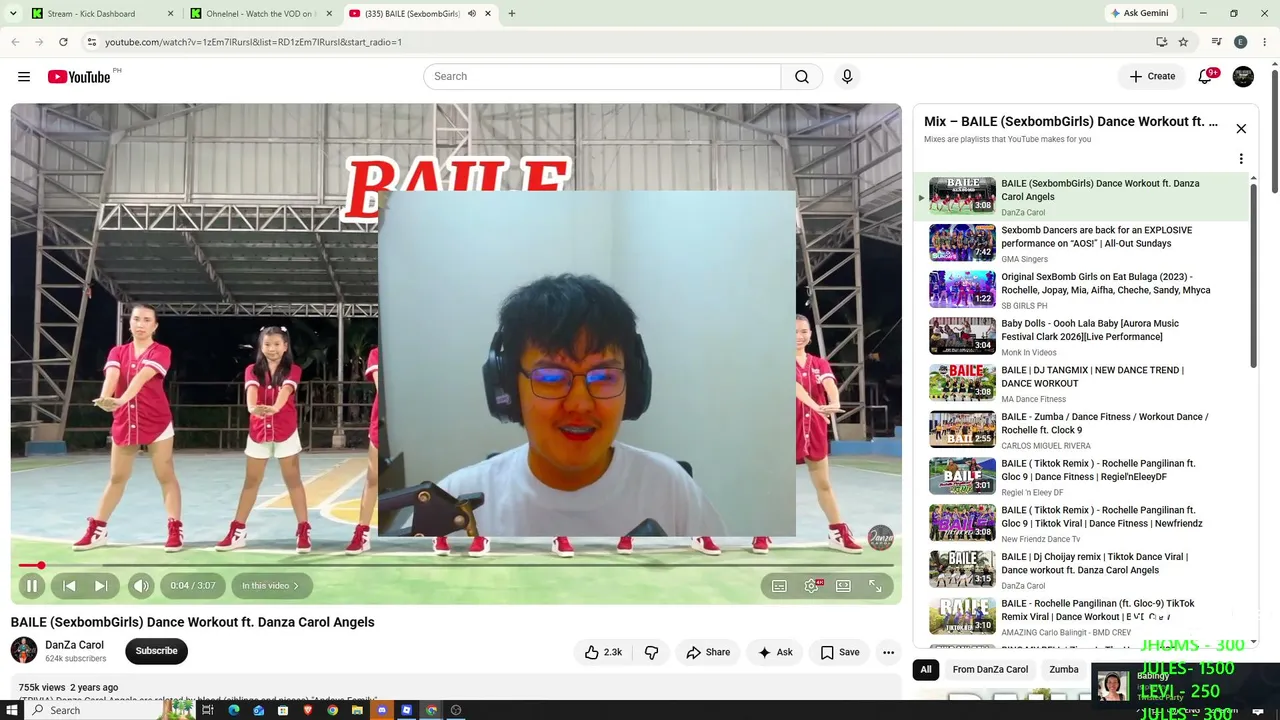1280x720 pixels.
Task: Click the YouTube search magnifier button
Action: (802, 77)
